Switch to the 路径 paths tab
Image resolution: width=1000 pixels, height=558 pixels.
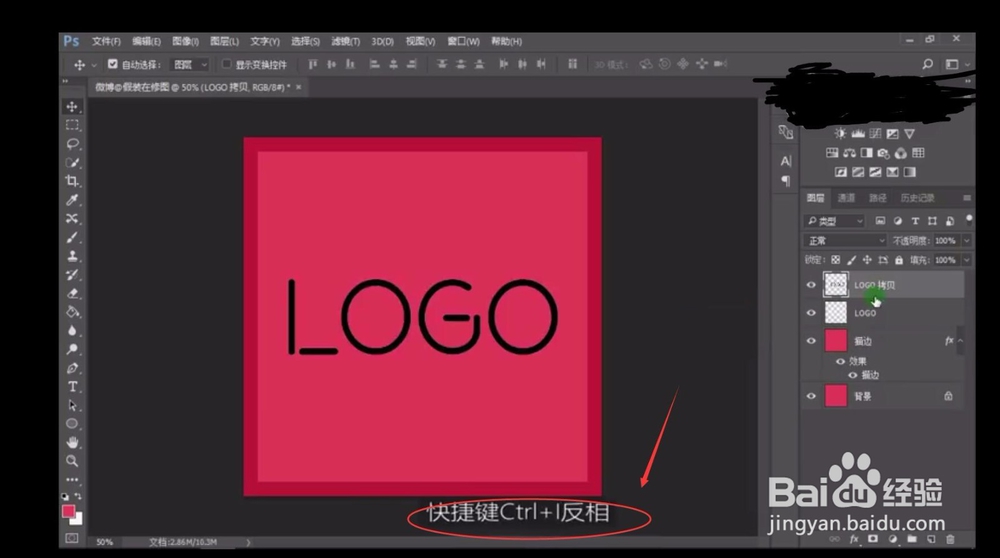(878, 198)
